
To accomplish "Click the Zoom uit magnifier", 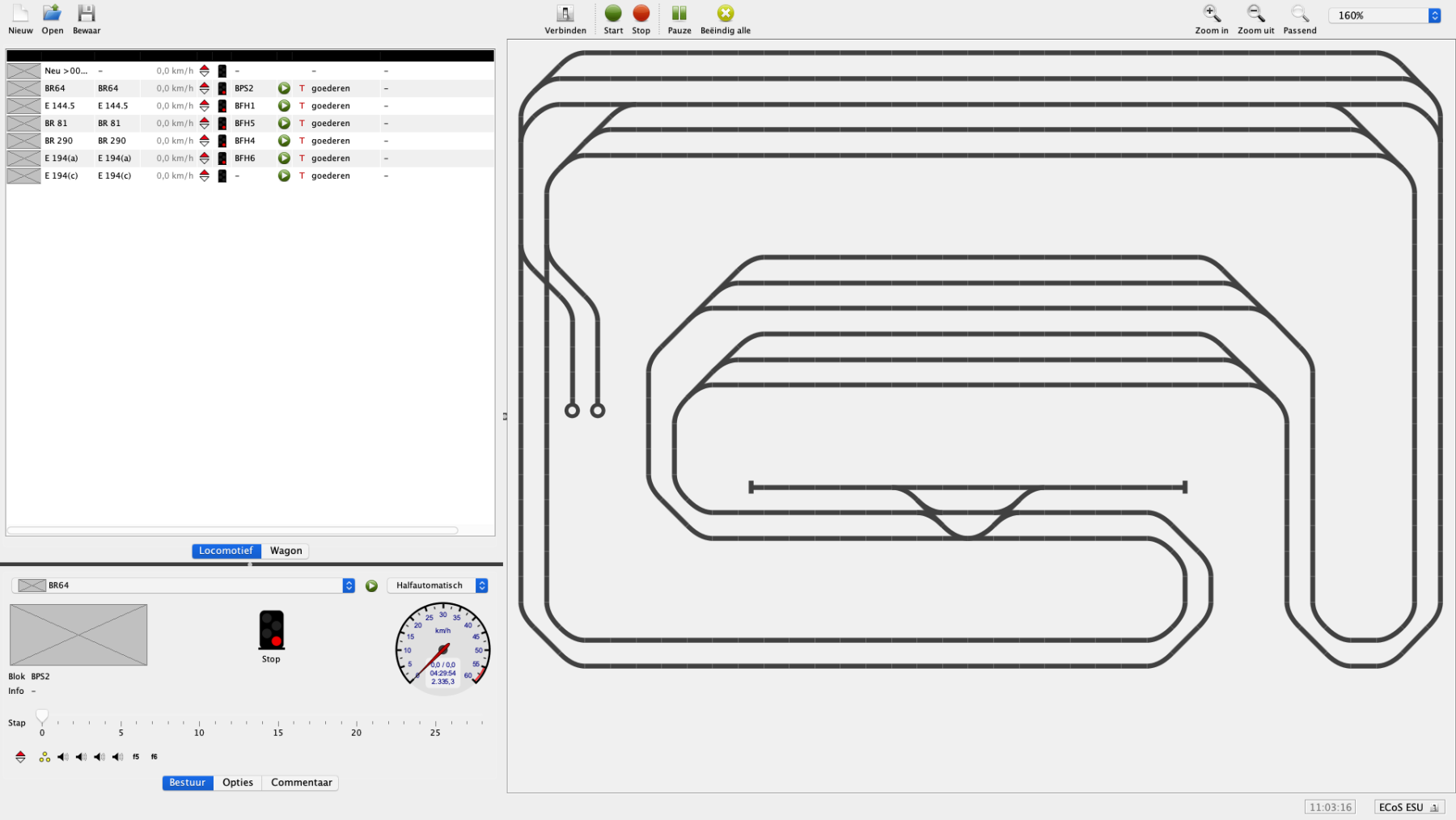I will click(1255, 14).
